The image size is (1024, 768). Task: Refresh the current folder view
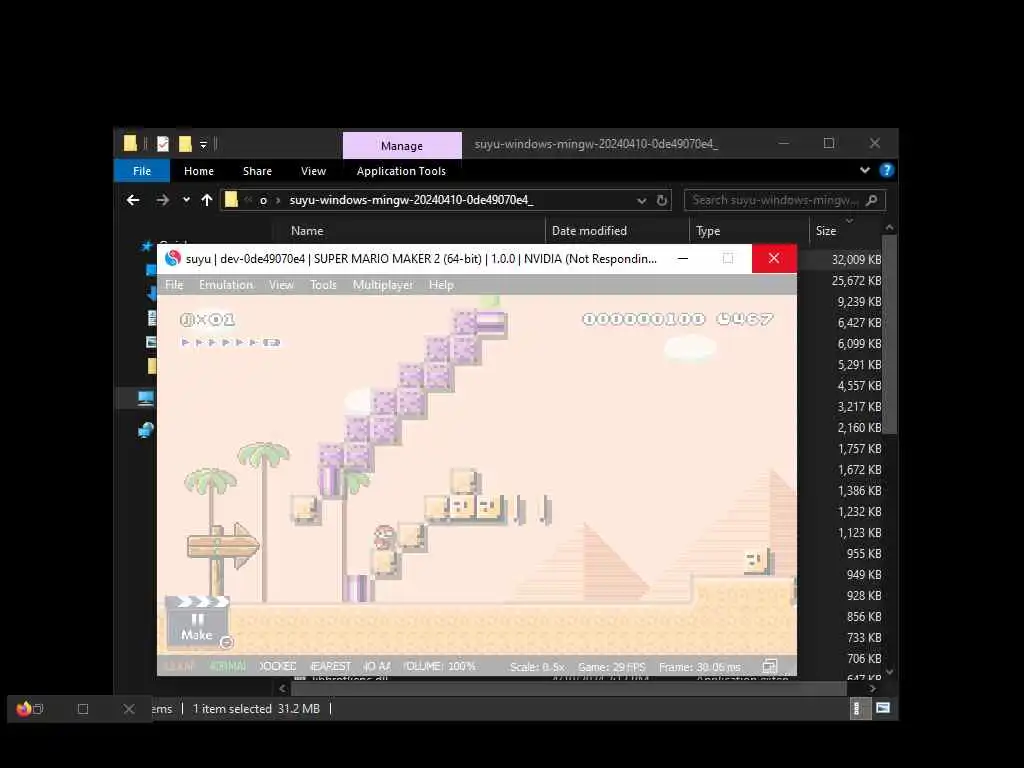click(662, 200)
